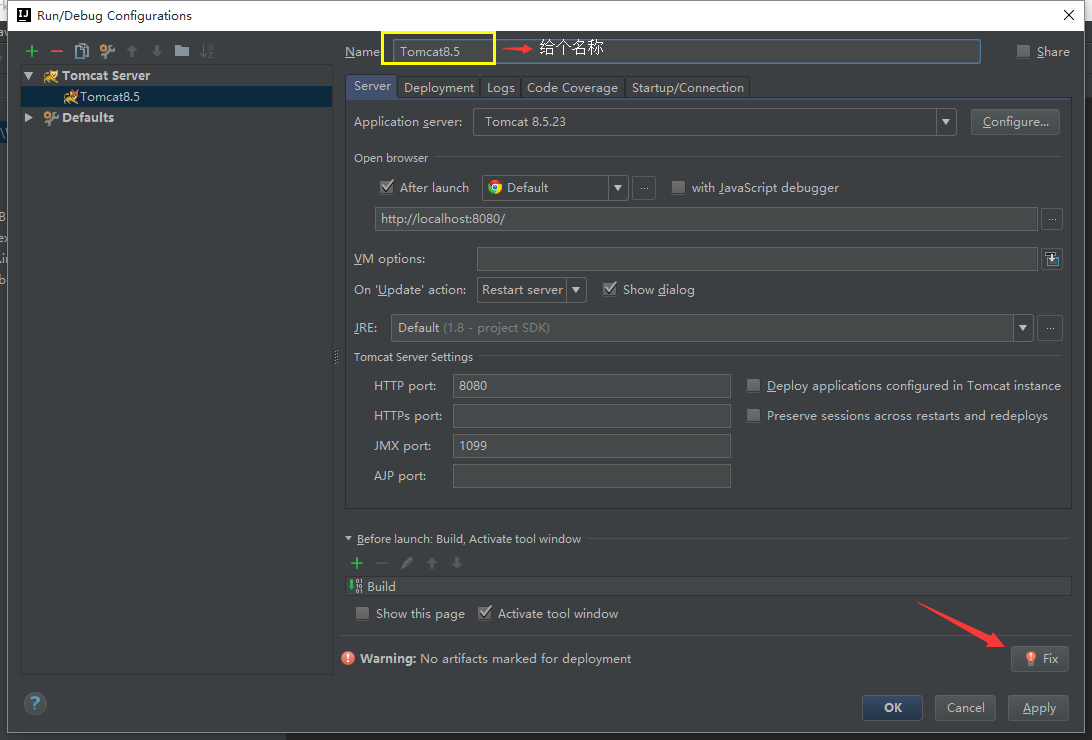This screenshot has width=1092, height=740.
Task: Open the browser selection ellipsis button
Action: 644,188
